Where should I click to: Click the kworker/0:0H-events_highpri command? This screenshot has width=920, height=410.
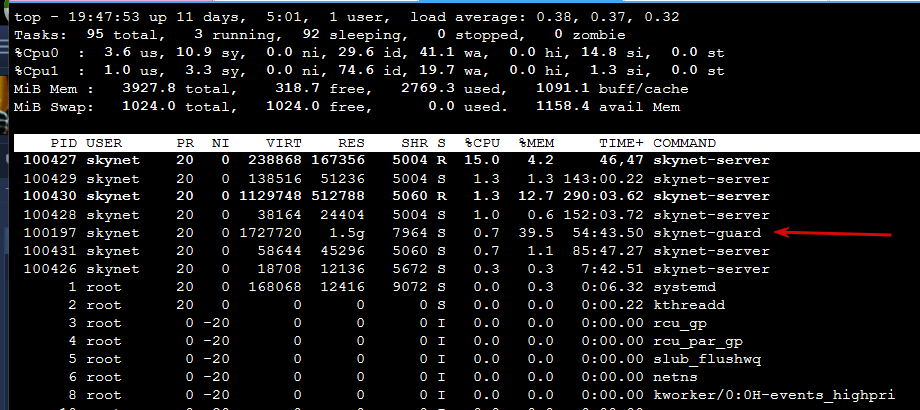click(x=774, y=395)
